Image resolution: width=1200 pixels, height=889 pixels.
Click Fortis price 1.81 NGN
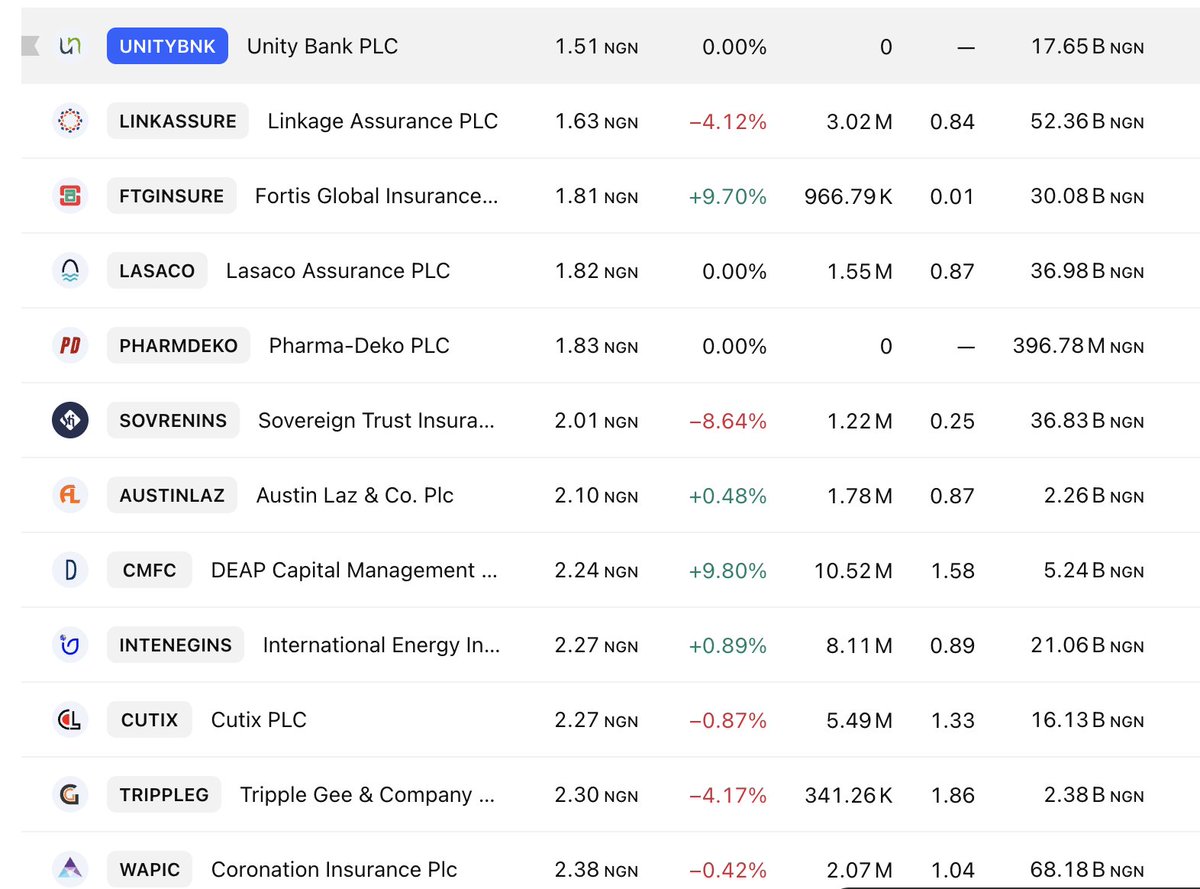596,197
